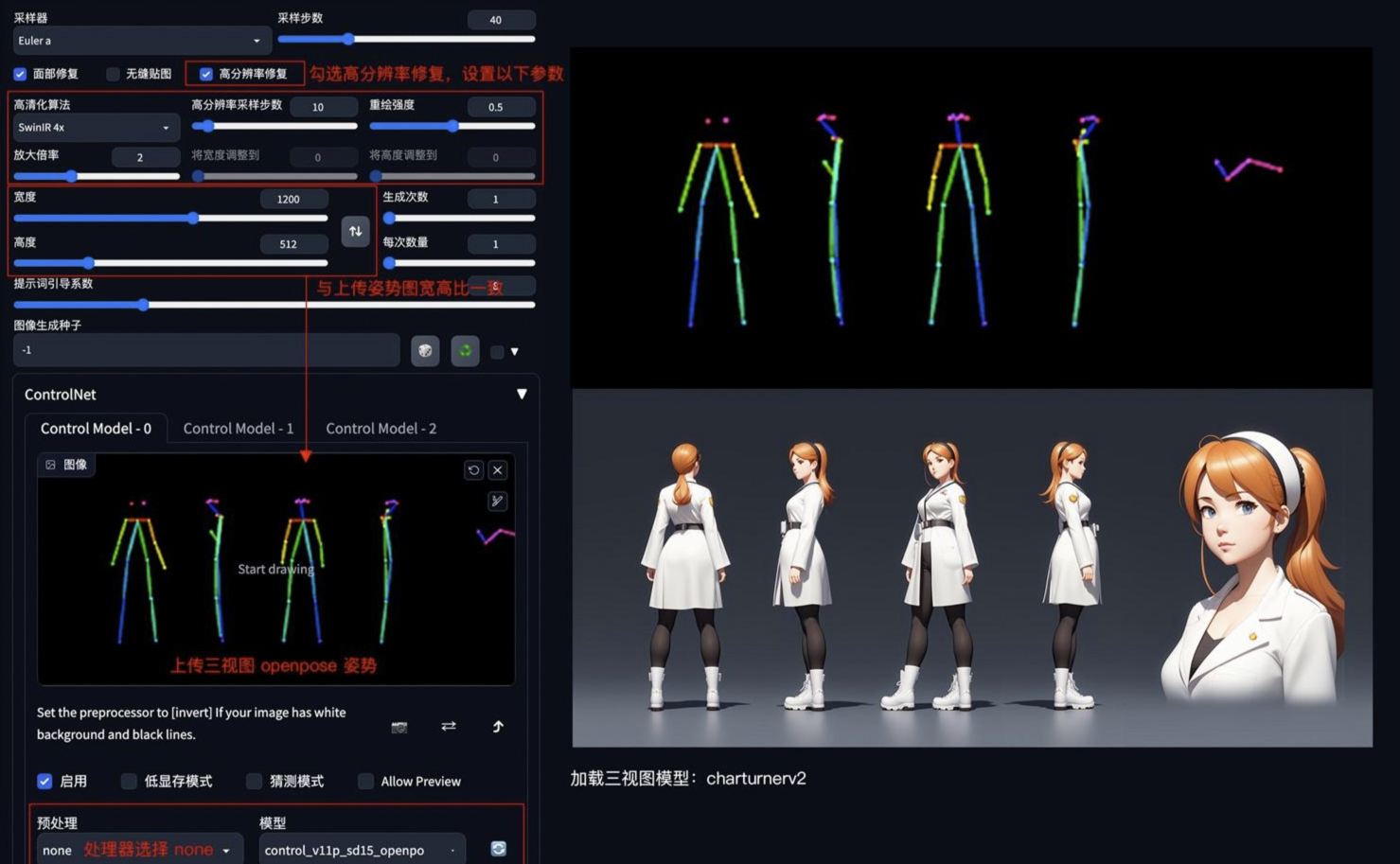The image size is (1400, 864).
Task: Open the control_v11p_sd15_openpose model dropdown
Action: (x=363, y=850)
